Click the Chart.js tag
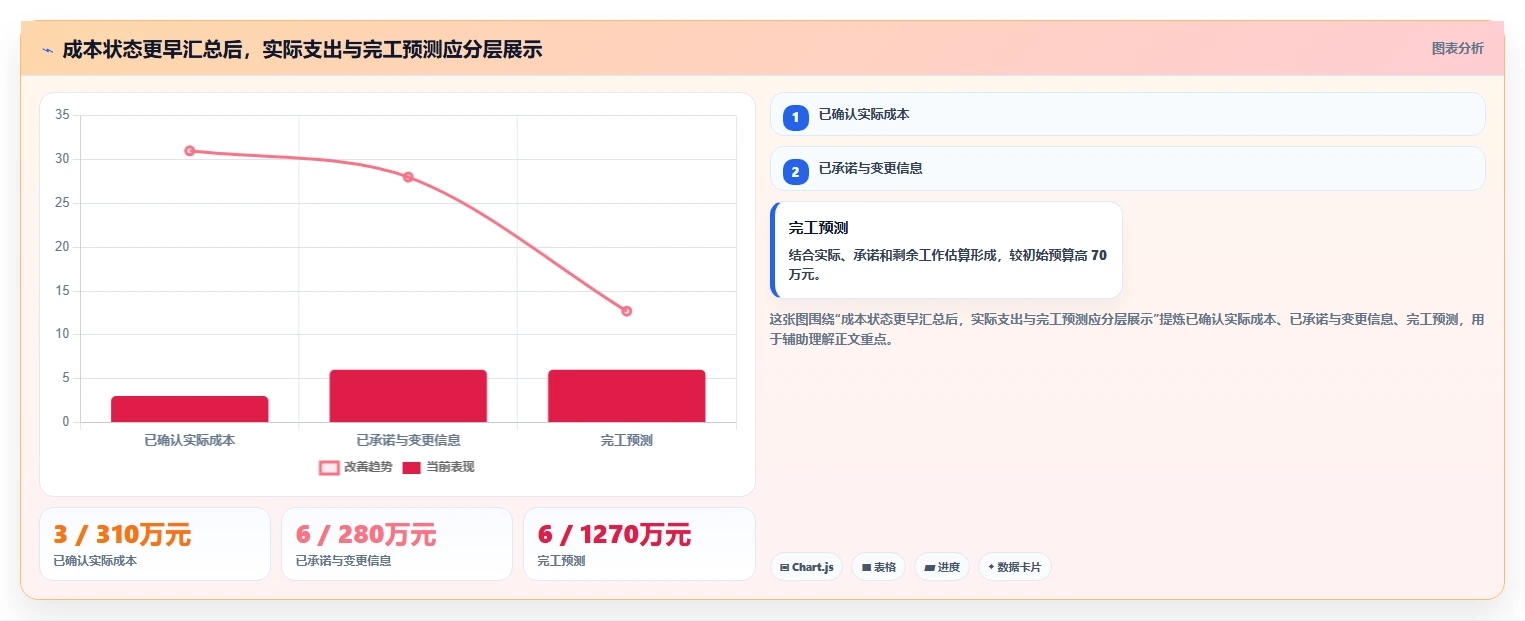 pyautogui.click(x=807, y=567)
